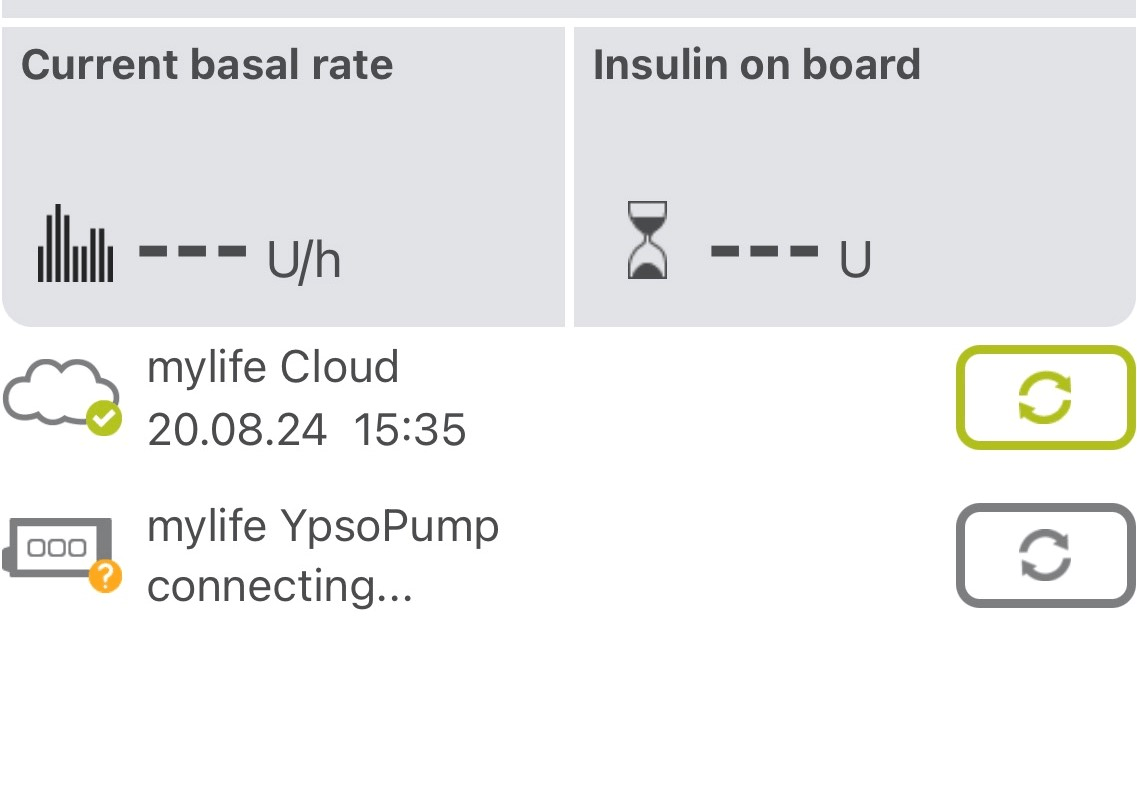Screen dimensions: 1137x800
Task: Tap the green refresh arrows icon
Action: coord(1045,397)
